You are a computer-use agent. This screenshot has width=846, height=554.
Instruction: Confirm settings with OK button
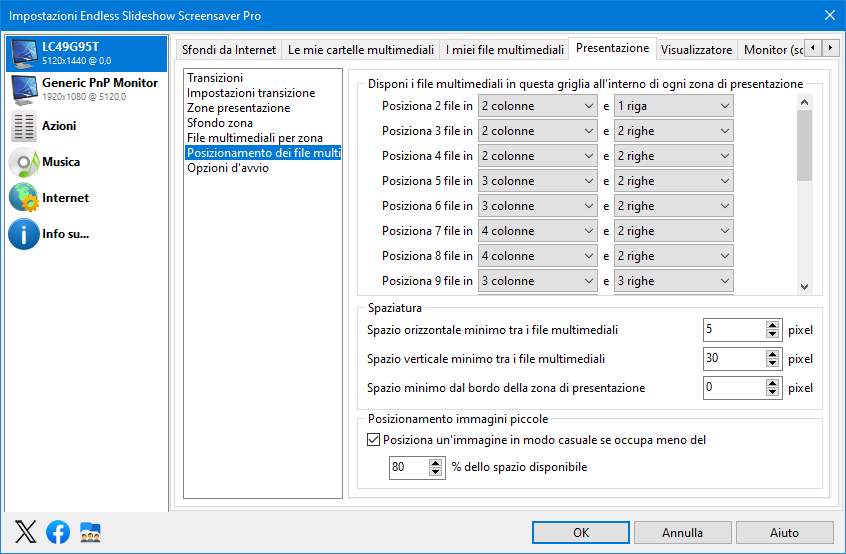581,532
